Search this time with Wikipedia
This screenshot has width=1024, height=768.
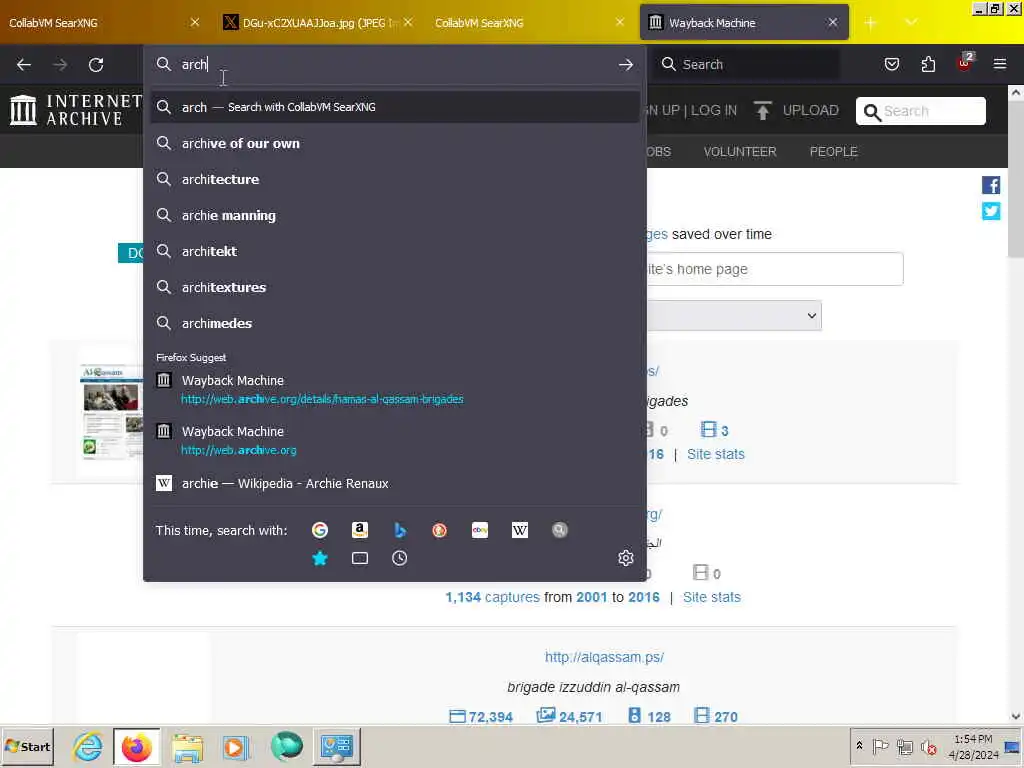coord(520,530)
